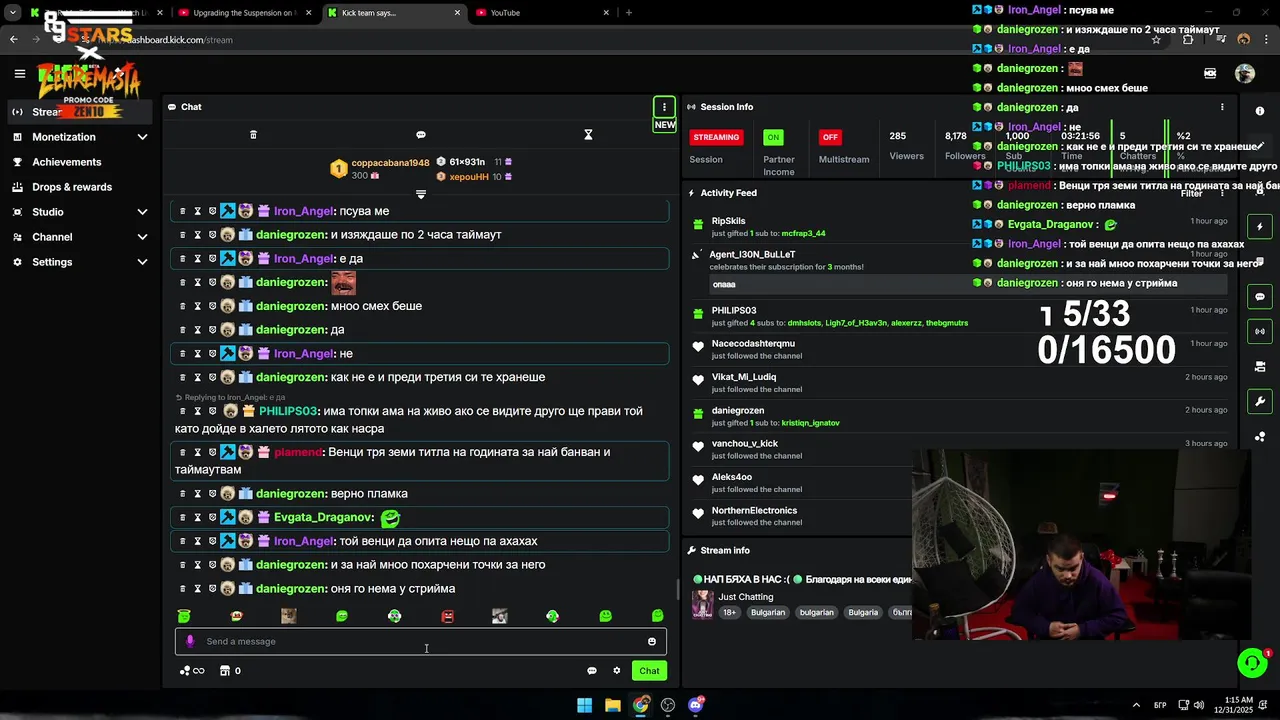Viewport: 1280px width, 720px height.
Task: Click the hourglass icon in the chat toolbar
Action: [x=588, y=135]
